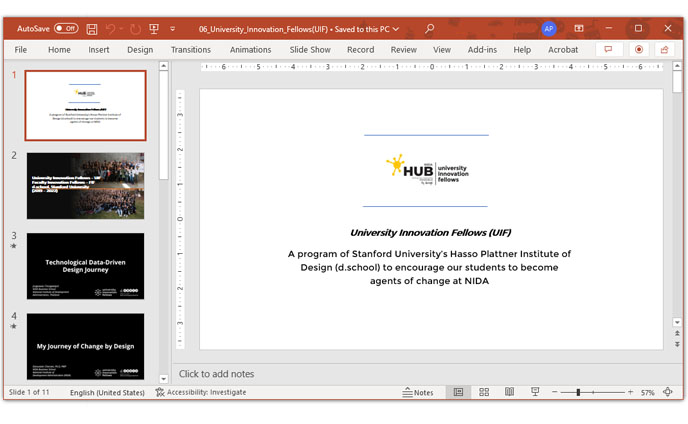This screenshot has height=424, width=688.
Task: Click the 57% zoom level
Action: [648, 392]
